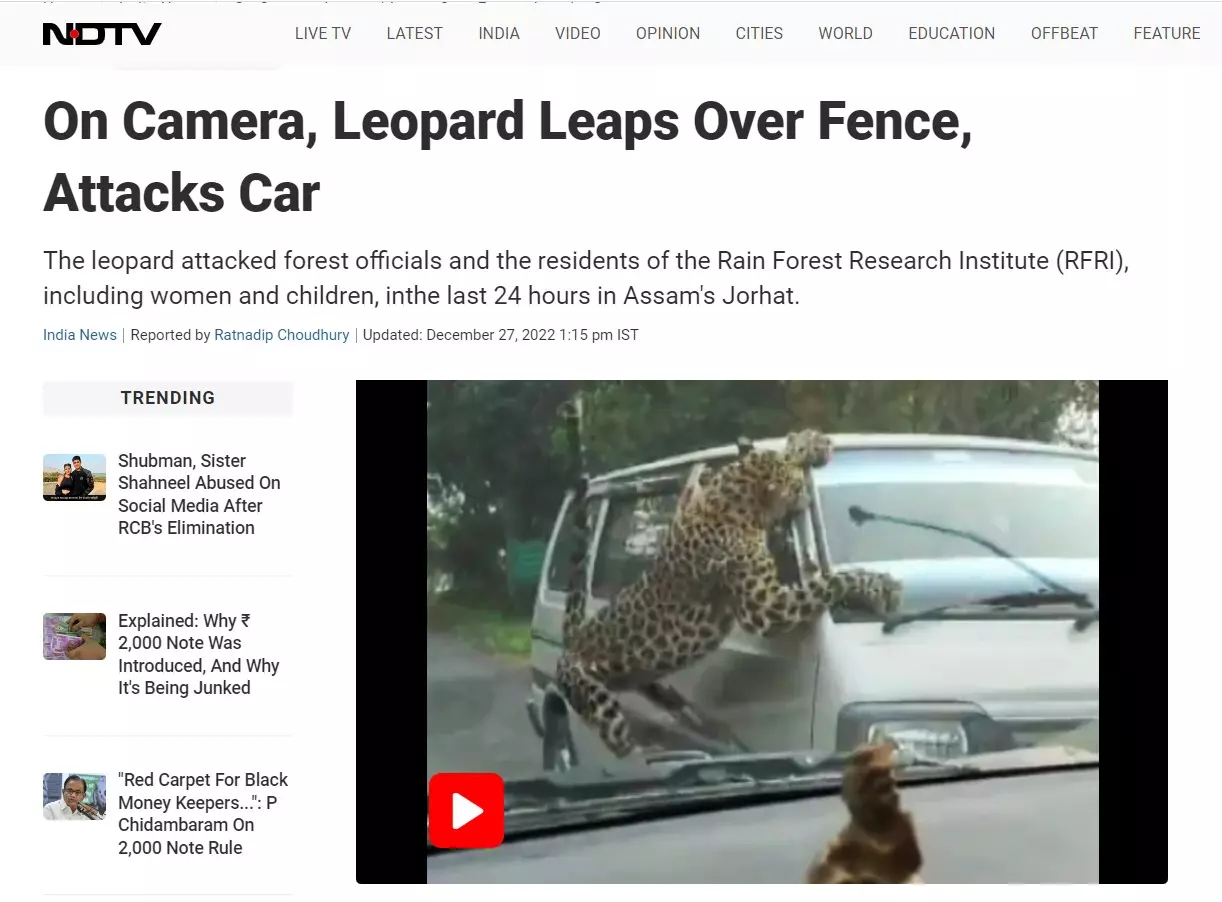Go to the LATEST news menu
This screenshot has height=902, width=1222.
[414, 33]
